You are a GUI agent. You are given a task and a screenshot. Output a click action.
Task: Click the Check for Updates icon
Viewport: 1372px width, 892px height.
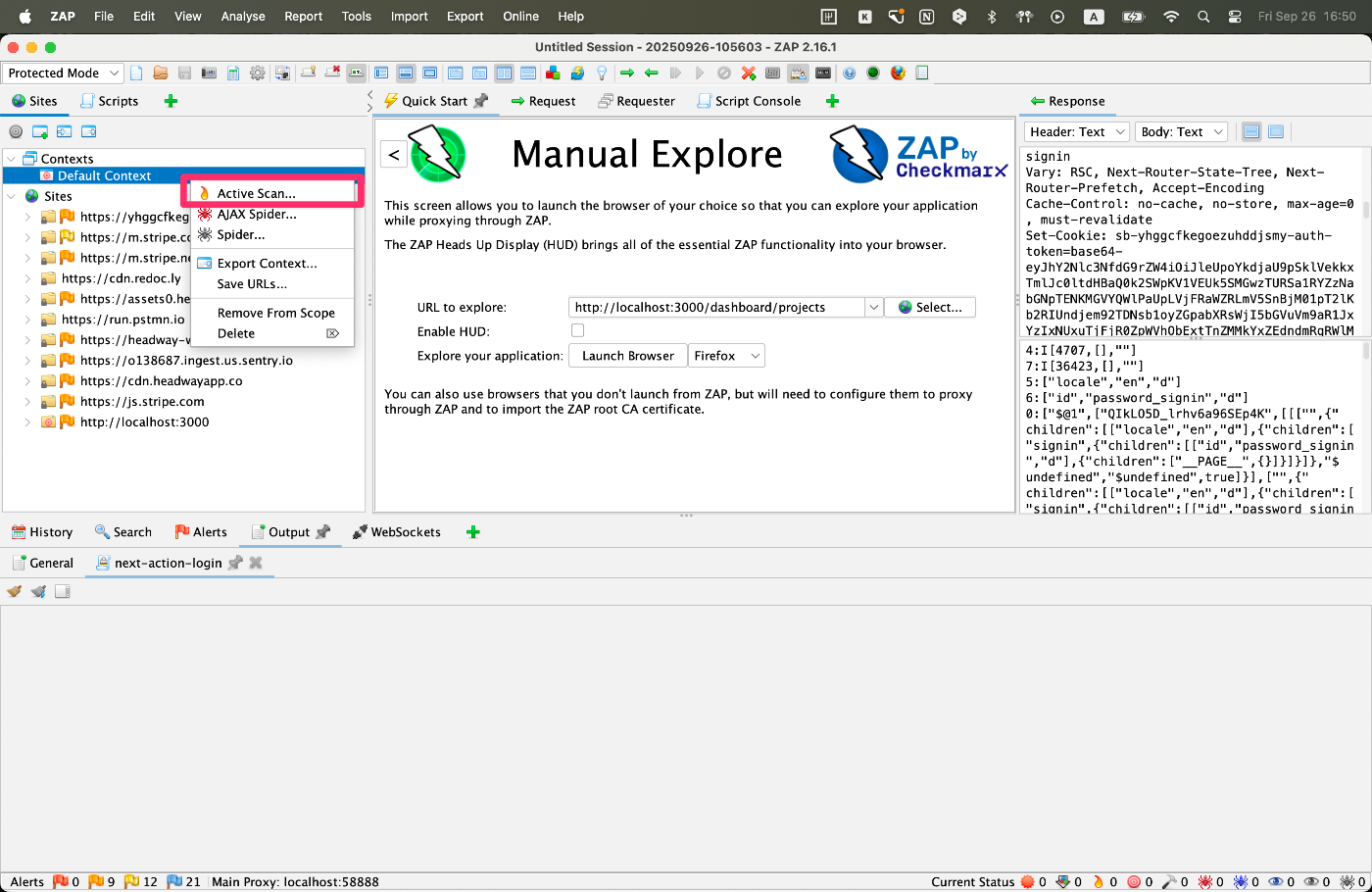(577, 73)
